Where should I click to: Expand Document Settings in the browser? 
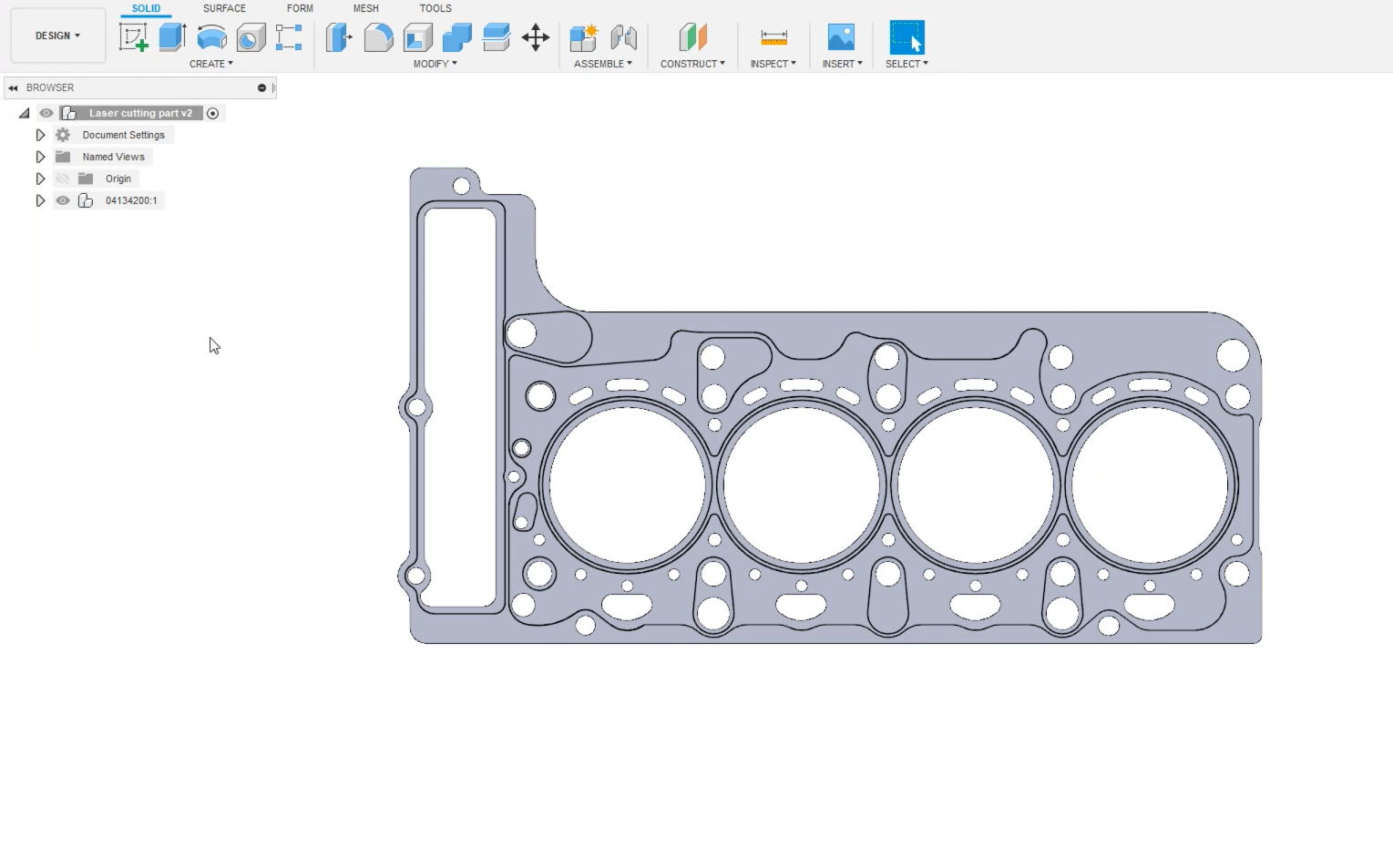(x=39, y=134)
